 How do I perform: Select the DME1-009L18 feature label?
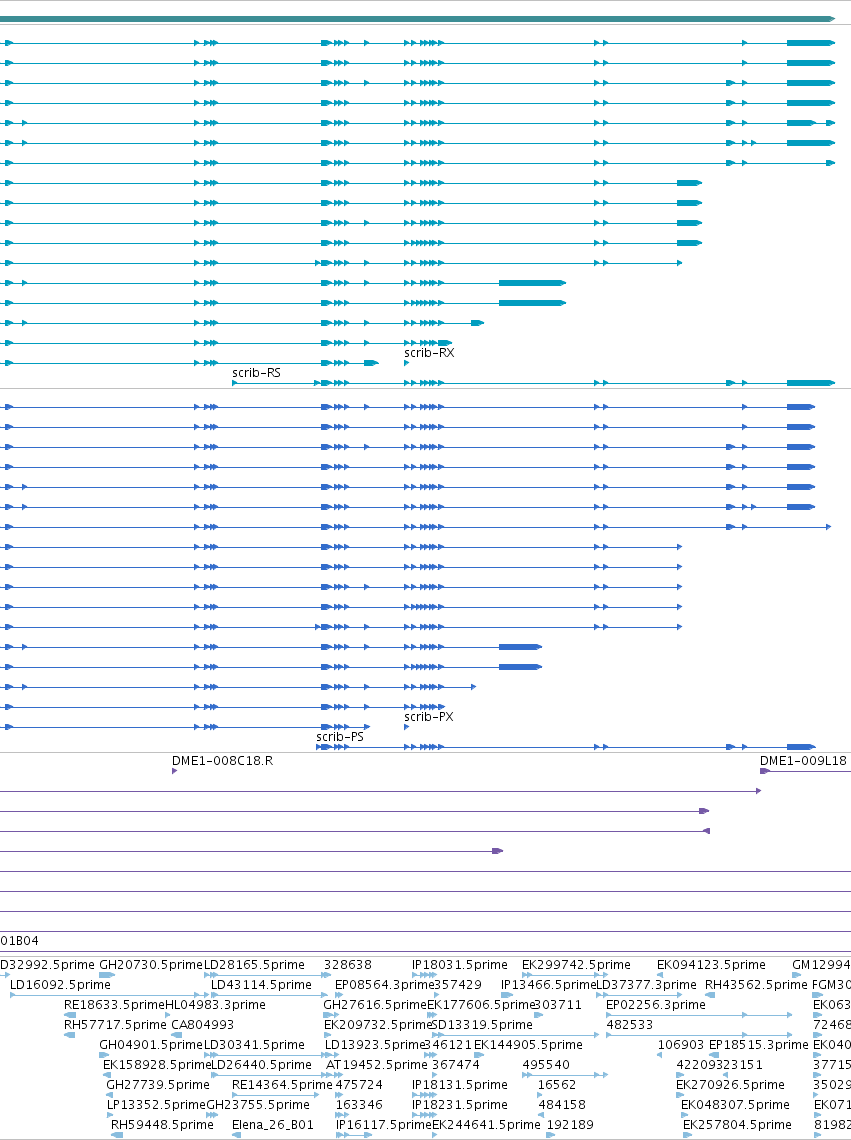click(x=803, y=761)
